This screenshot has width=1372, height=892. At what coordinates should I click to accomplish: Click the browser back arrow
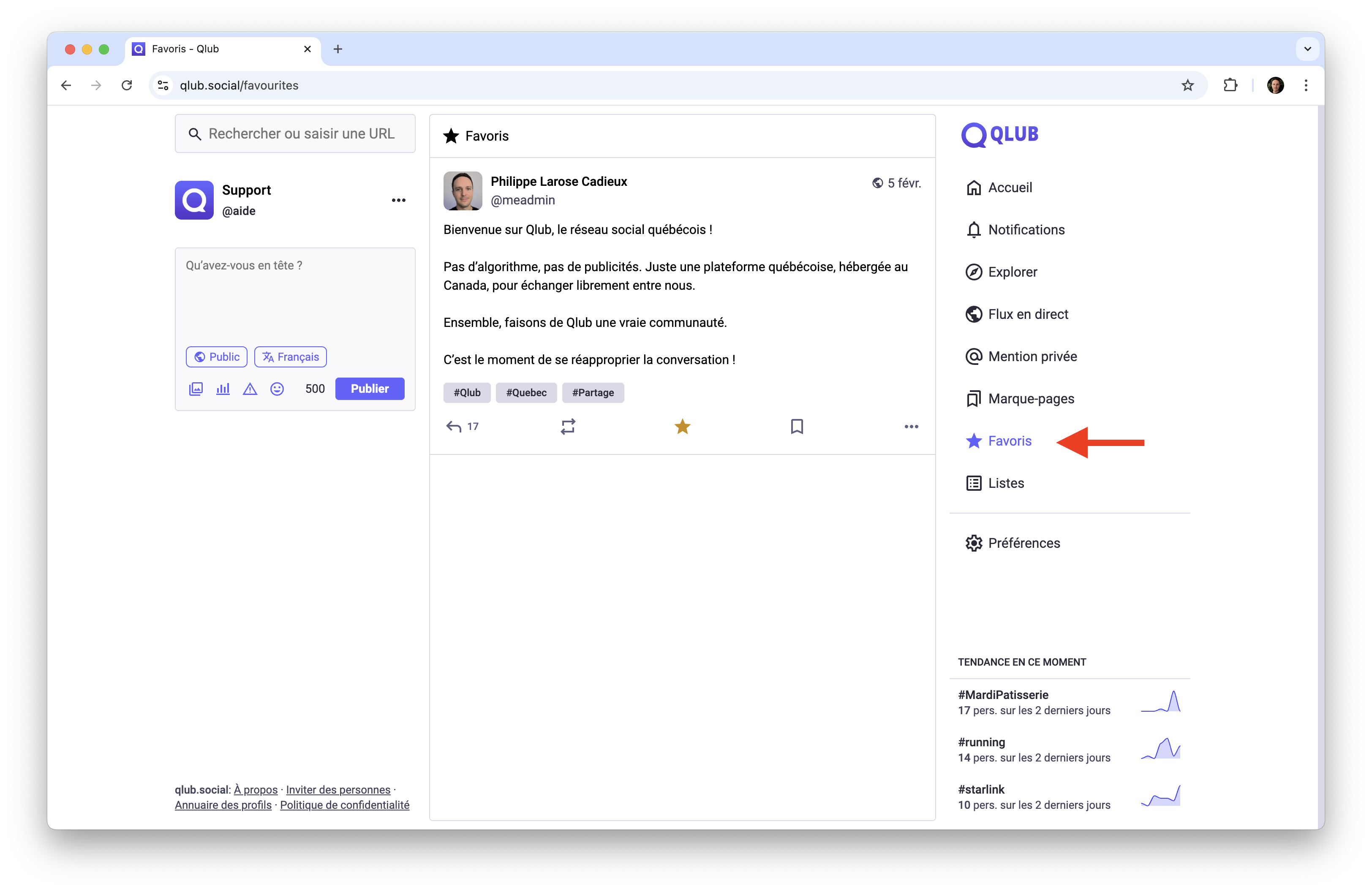66,85
